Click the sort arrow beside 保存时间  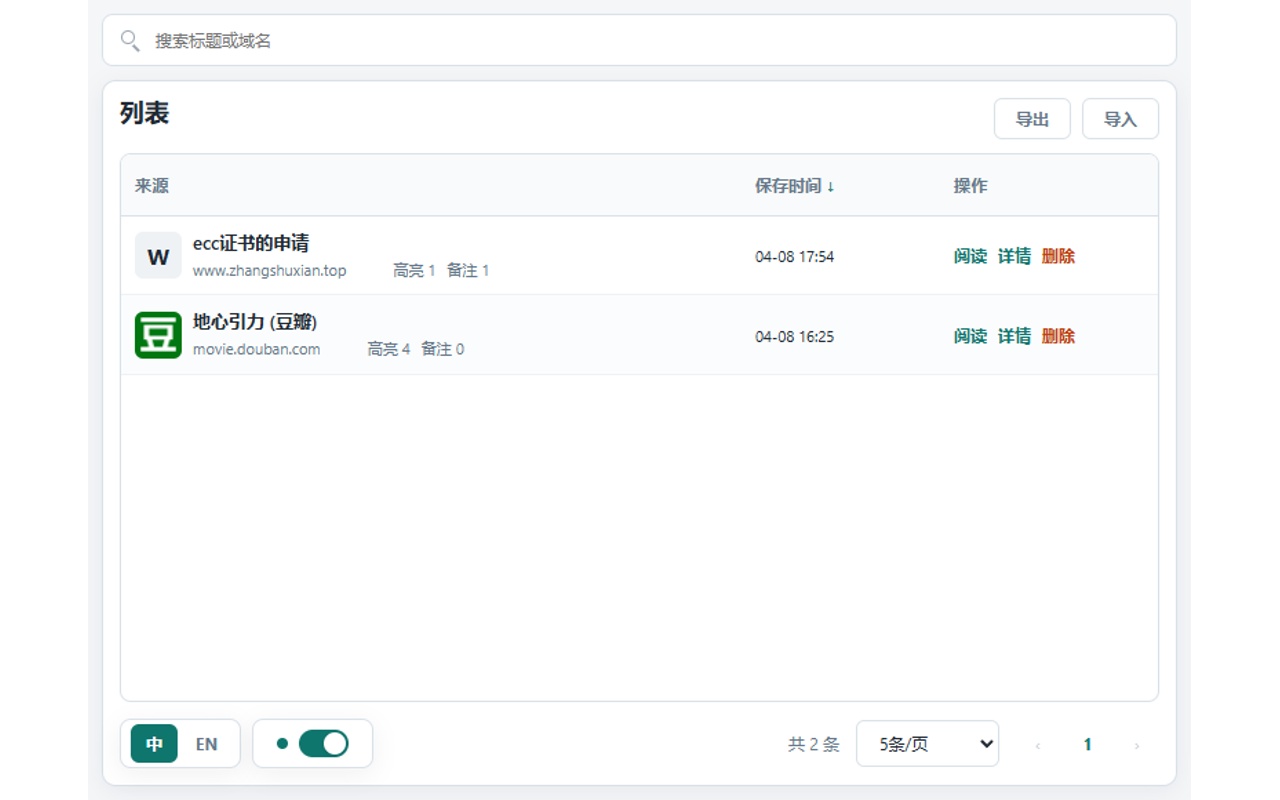click(x=830, y=186)
